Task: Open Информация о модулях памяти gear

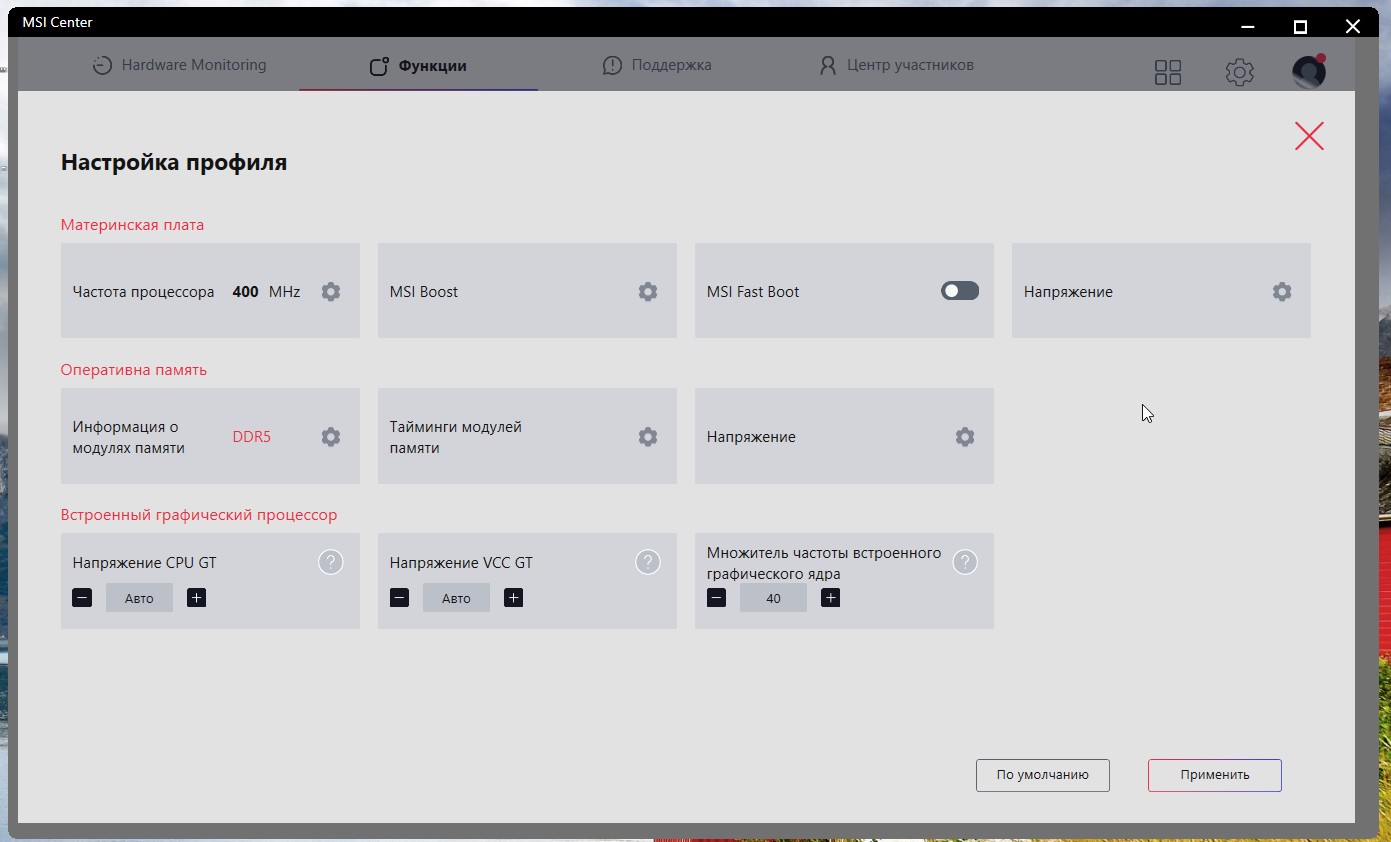Action: [331, 437]
